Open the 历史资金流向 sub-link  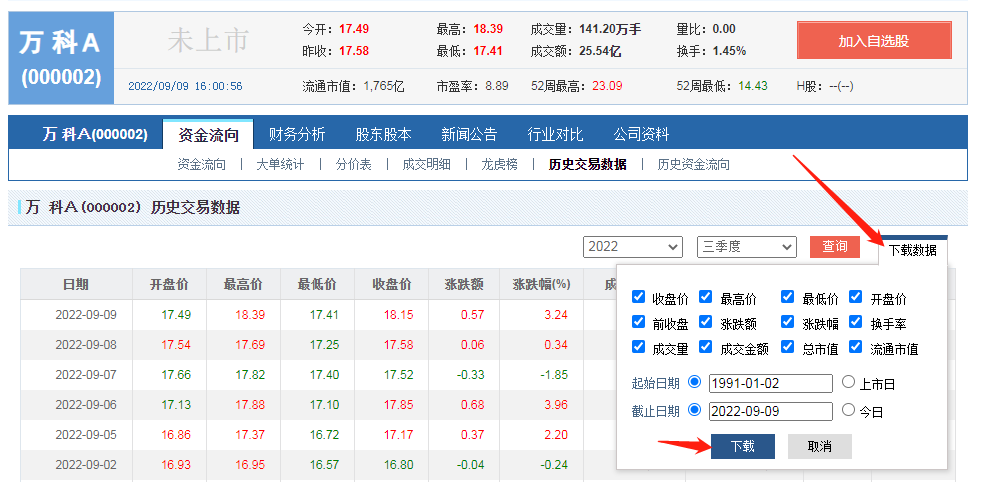[x=693, y=164]
